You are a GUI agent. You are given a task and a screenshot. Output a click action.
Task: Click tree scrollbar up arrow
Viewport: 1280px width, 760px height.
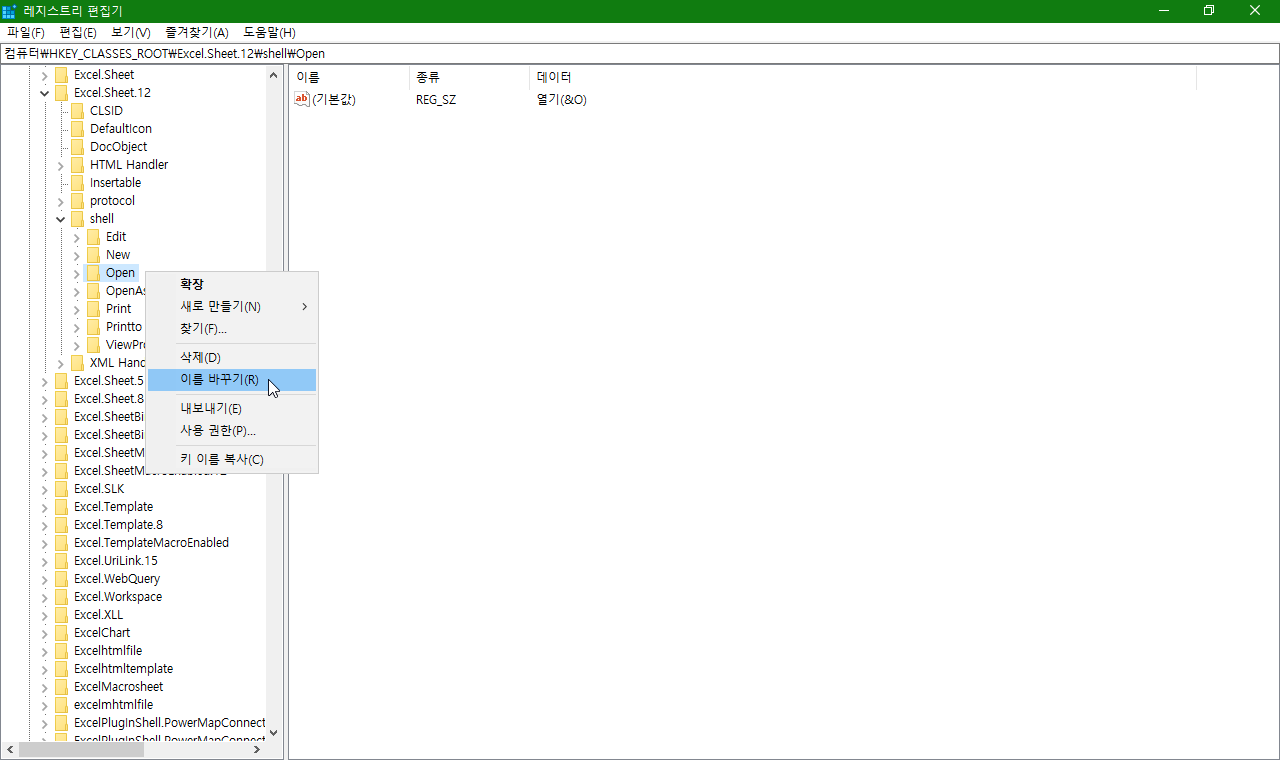[274, 75]
